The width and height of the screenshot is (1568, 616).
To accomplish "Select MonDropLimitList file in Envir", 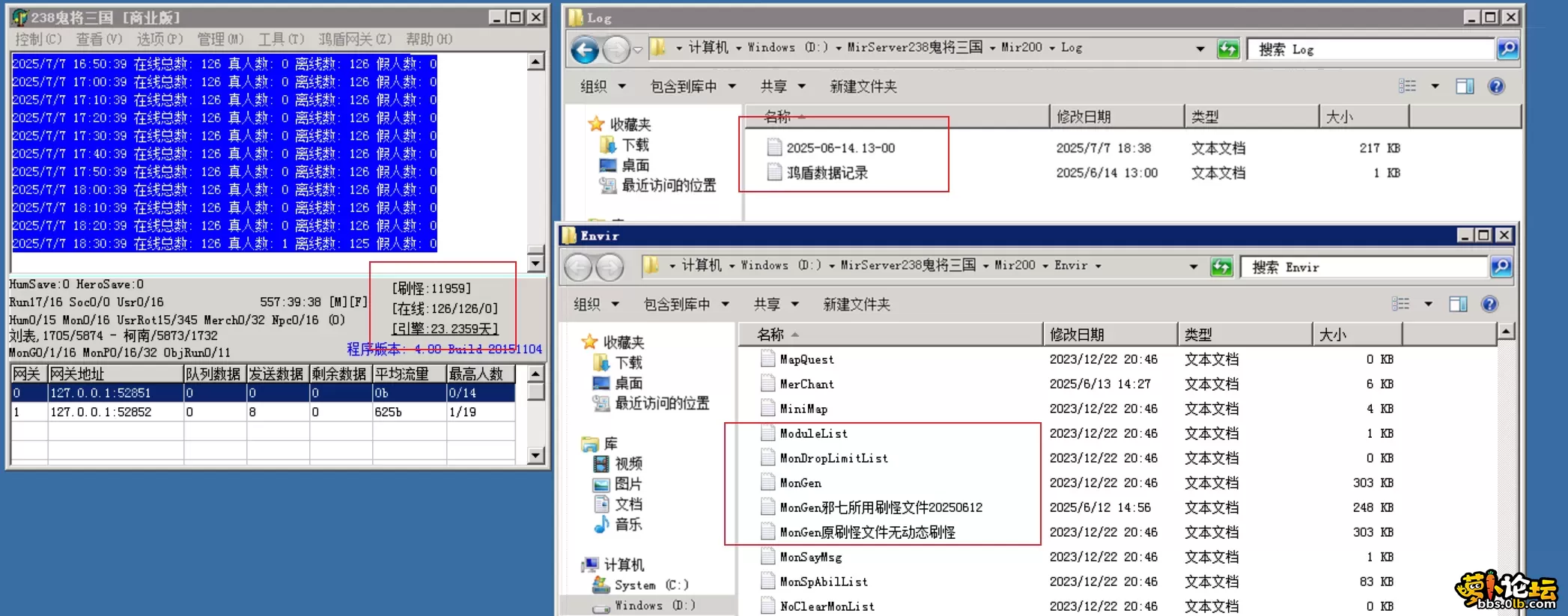I will [x=834, y=458].
